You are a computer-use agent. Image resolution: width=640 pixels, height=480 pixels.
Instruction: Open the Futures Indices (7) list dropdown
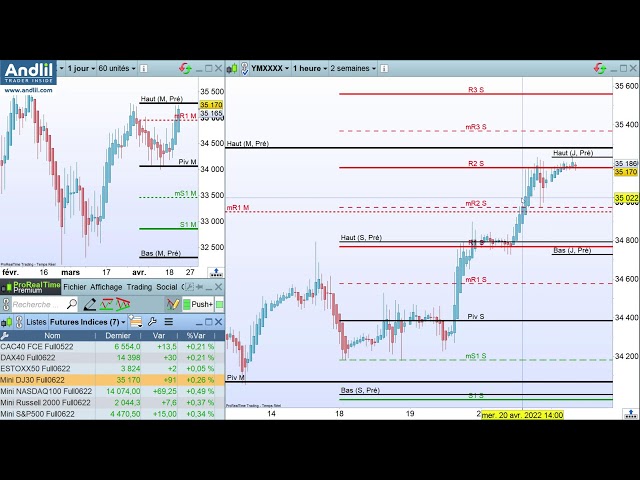point(87,322)
